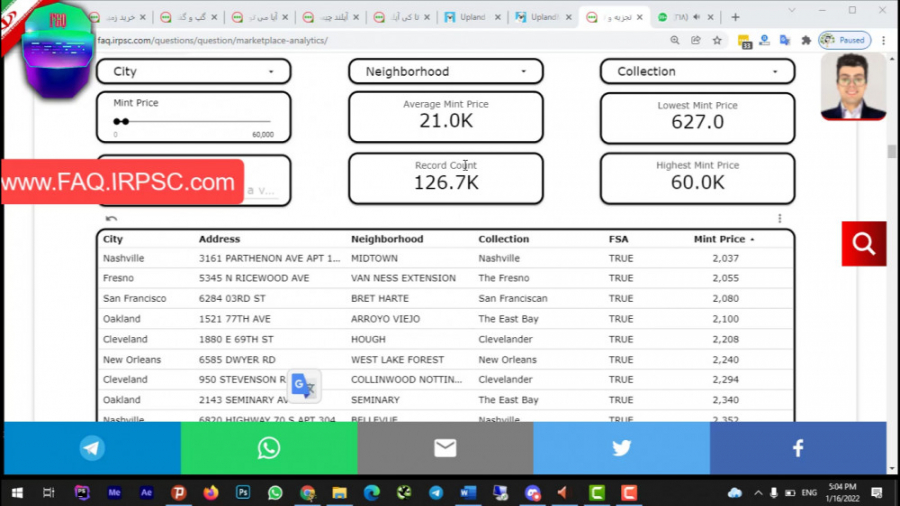This screenshot has height=506, width=900.
Task: Switch to the second Upland tab
Action: [x=544, y=17]
